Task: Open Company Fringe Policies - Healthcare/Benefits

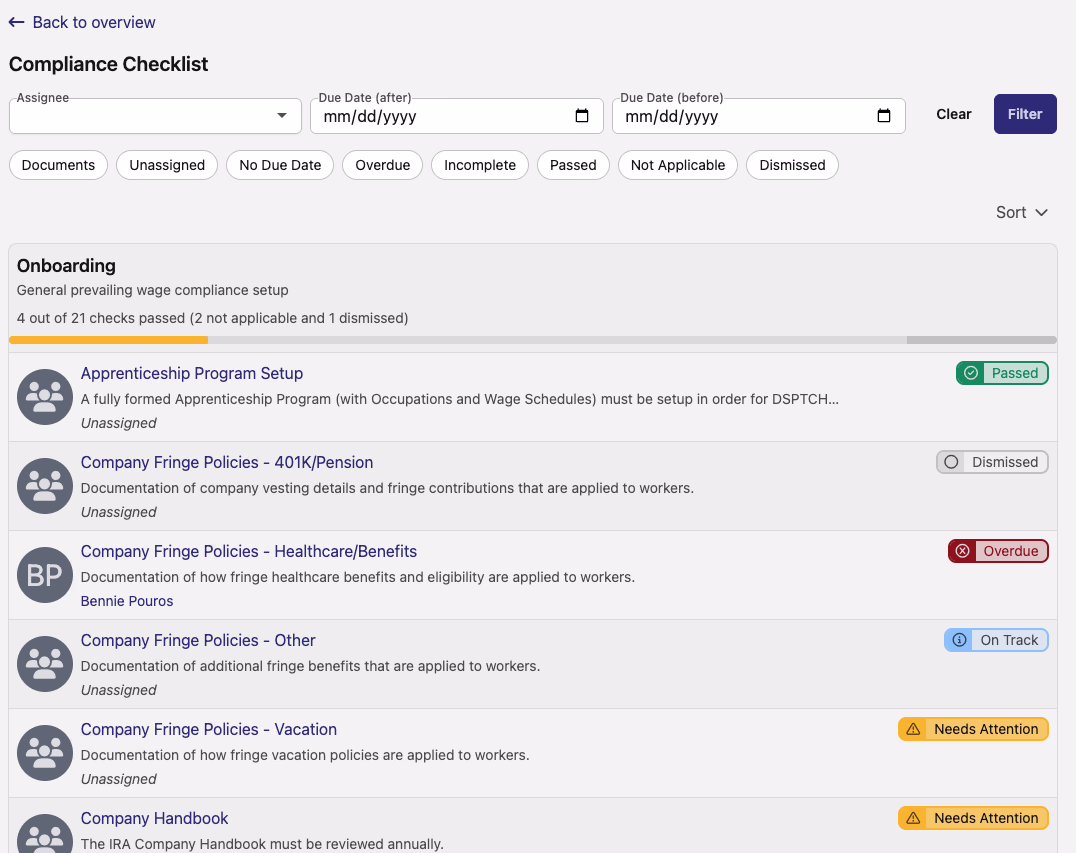Action: tap(248, 552)
